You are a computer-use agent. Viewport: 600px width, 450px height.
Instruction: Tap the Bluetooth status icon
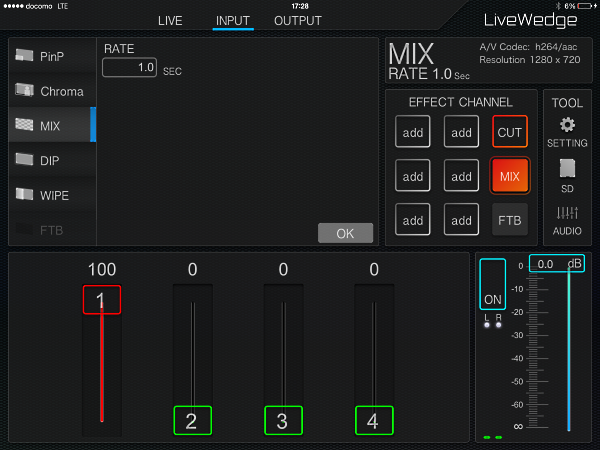pyautogui.click(x=558, y=6)
